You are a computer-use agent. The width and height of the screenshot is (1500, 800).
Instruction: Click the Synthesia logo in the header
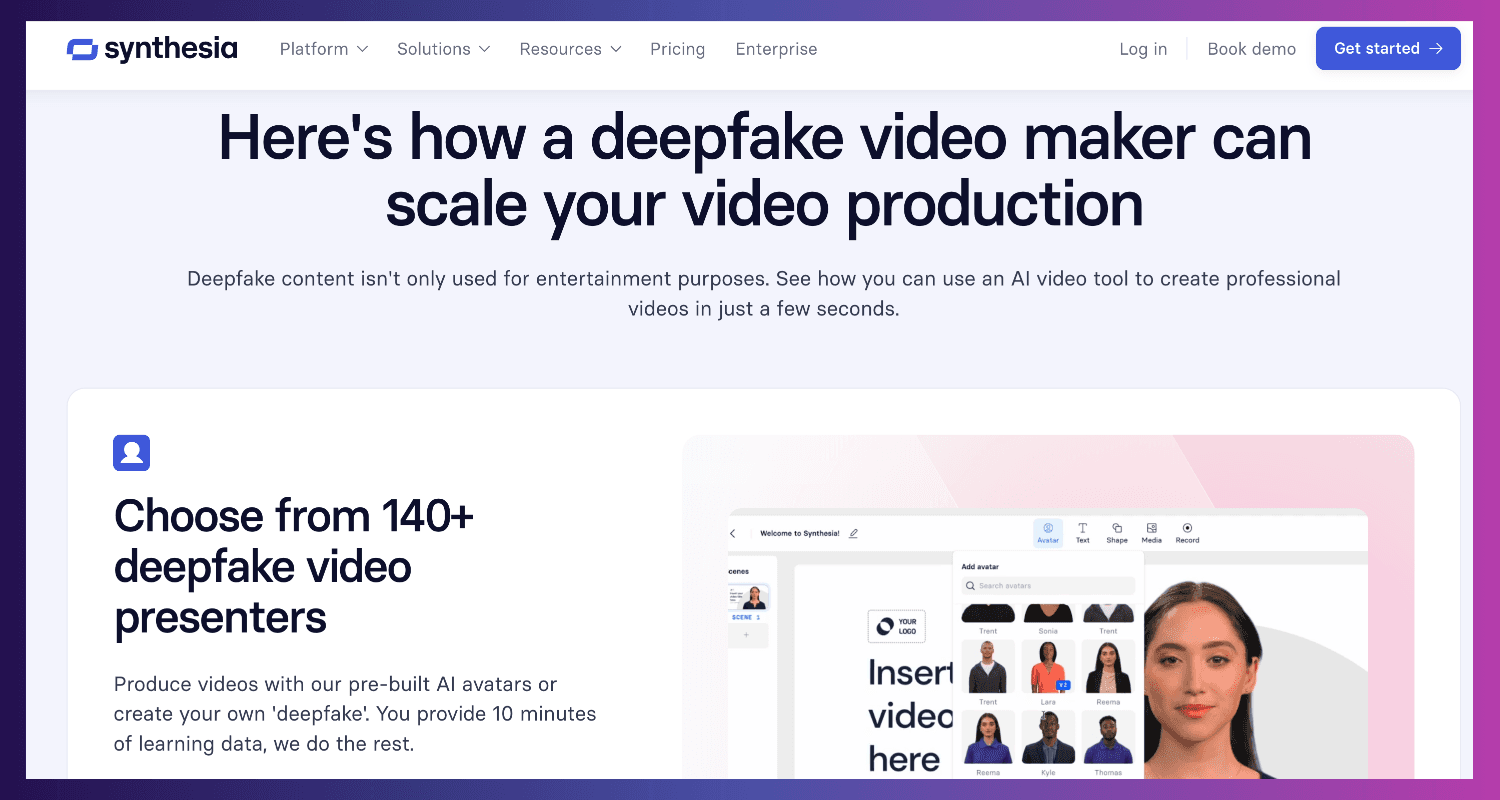point(152,49)
